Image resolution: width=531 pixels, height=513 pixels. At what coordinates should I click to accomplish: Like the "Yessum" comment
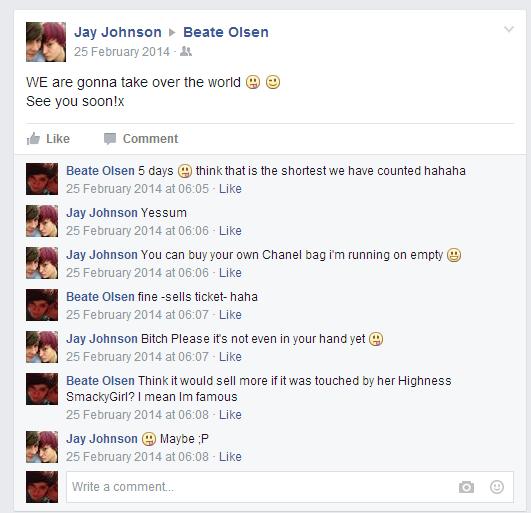(x=230, y=231)
